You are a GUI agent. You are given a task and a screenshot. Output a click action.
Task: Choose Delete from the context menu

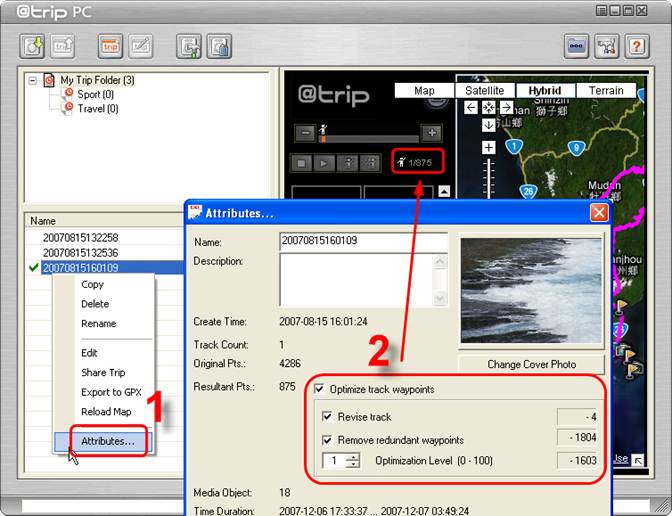point(95,304)
